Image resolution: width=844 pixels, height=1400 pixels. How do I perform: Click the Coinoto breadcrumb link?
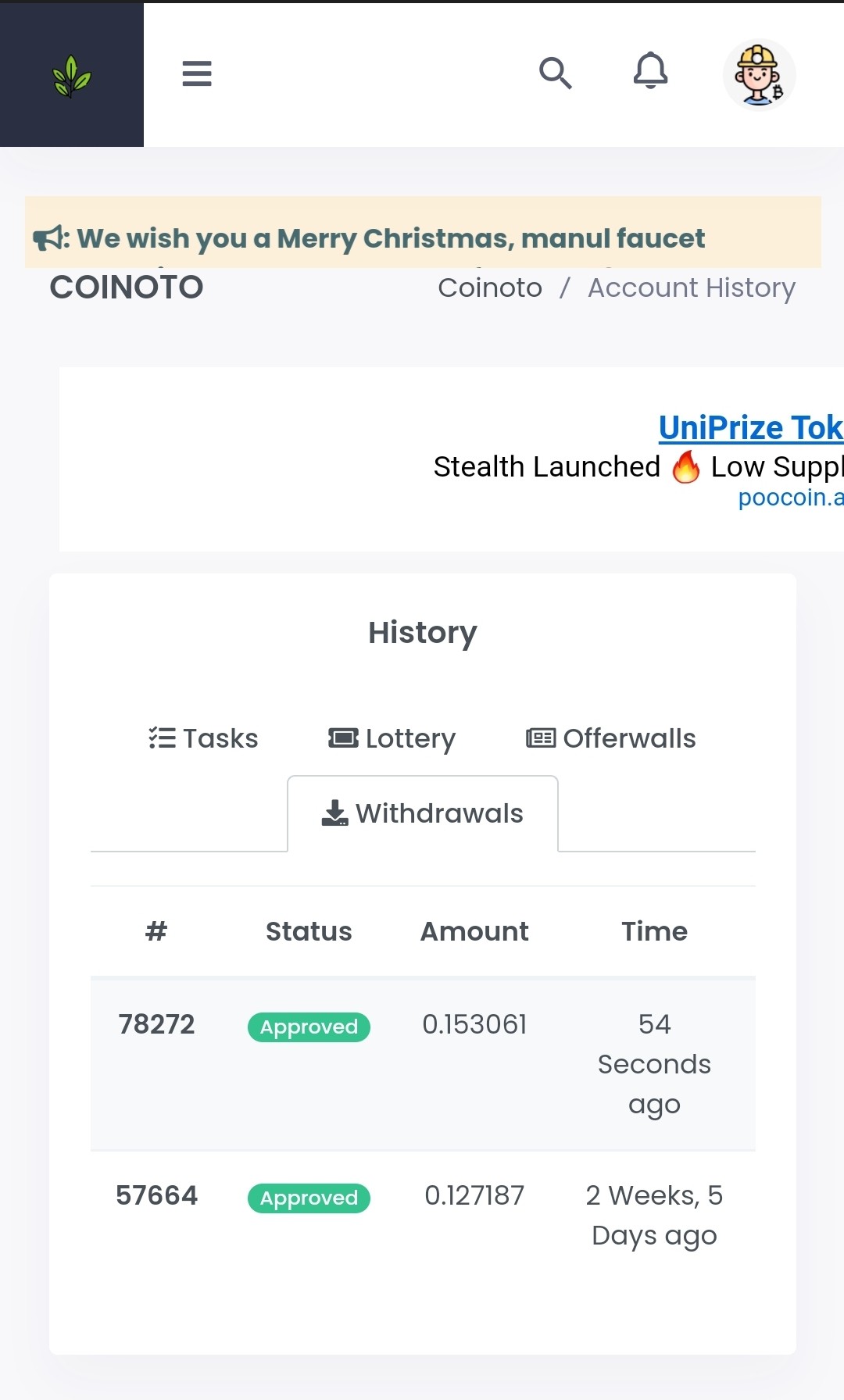pyautogui.click(x=490, y=287)
